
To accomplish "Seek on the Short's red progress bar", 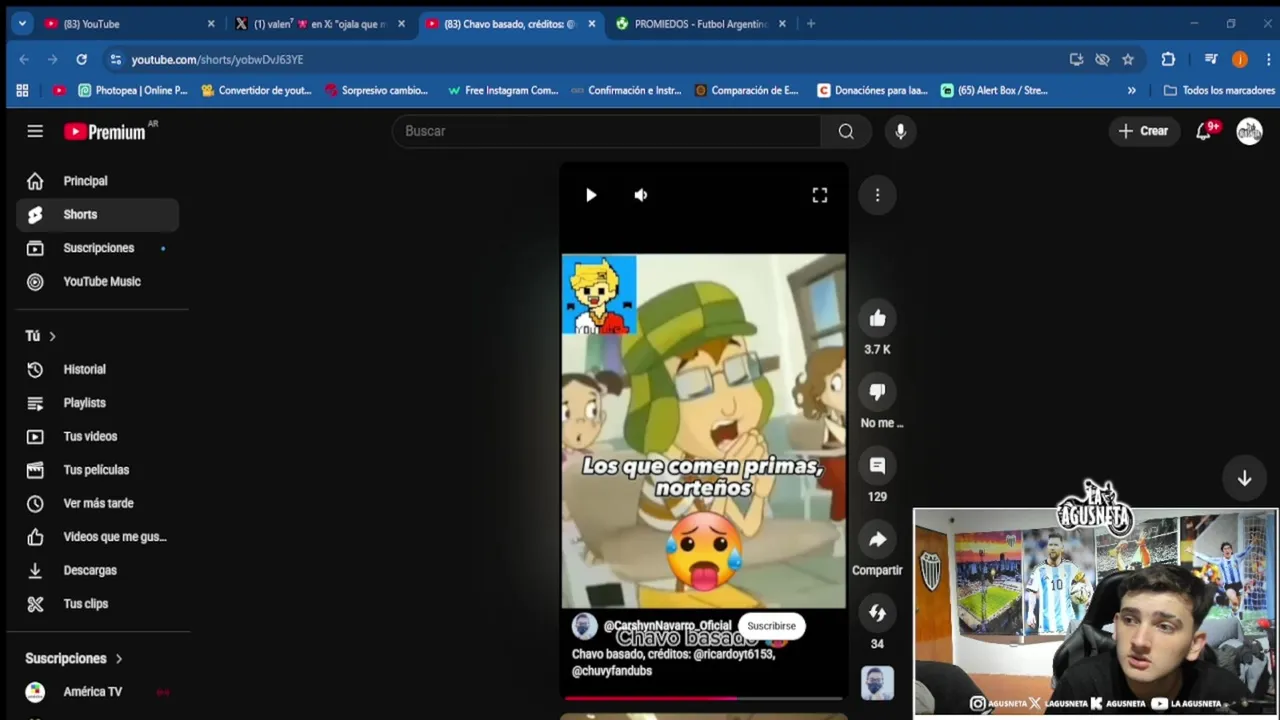I will 703,698.
